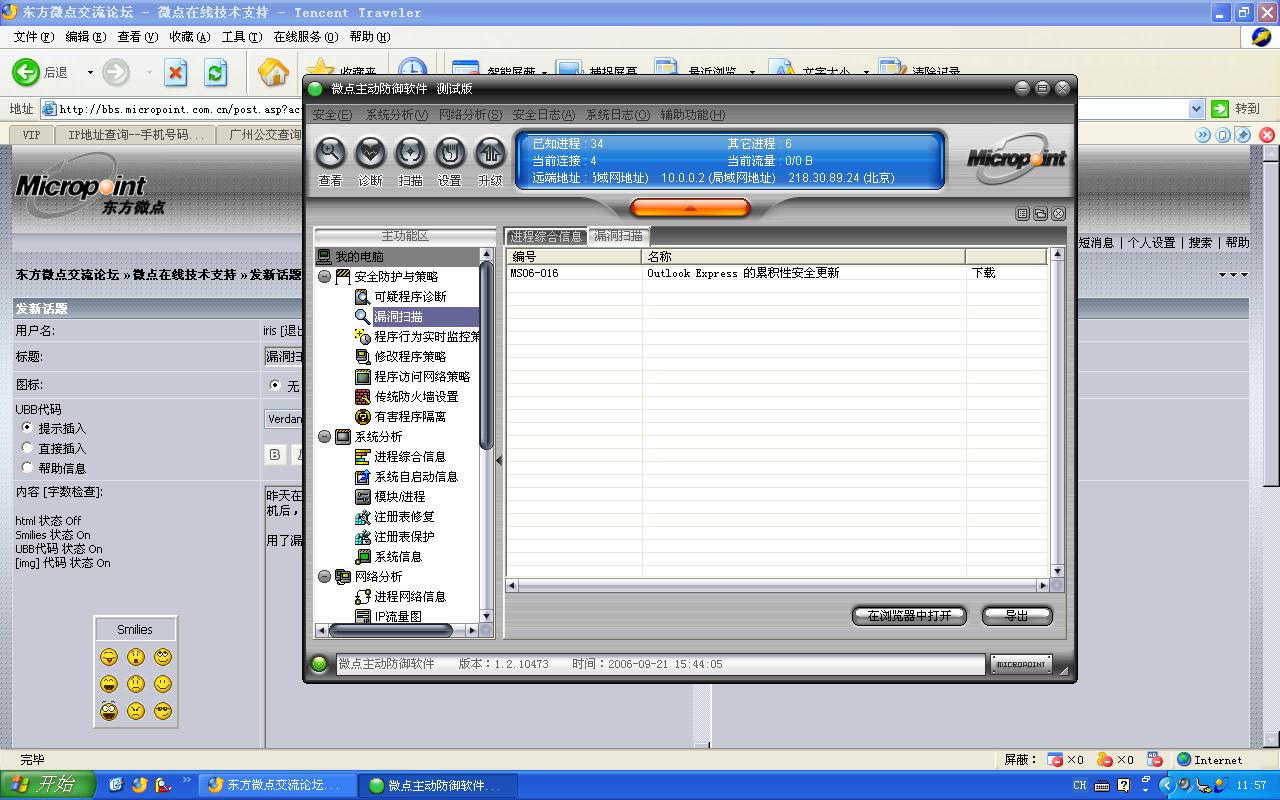
Task: Click the 诊断 heartbeat toolbar icon
Action: (370, 153)
